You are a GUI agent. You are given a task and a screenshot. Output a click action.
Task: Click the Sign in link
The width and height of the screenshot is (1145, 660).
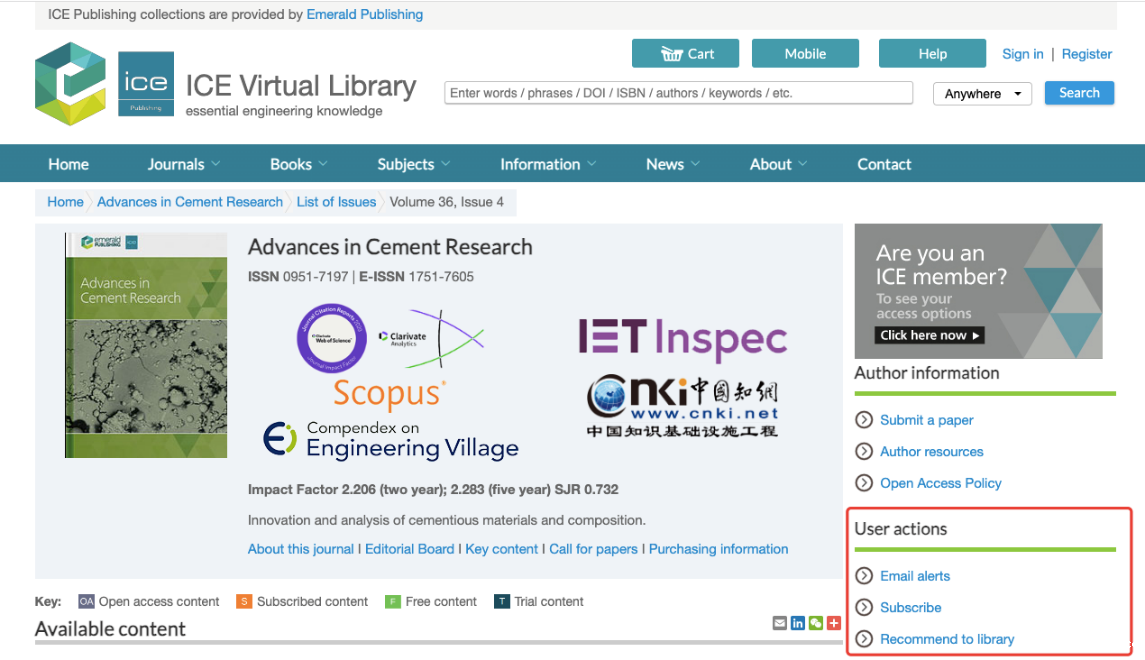pos(1022,54)
